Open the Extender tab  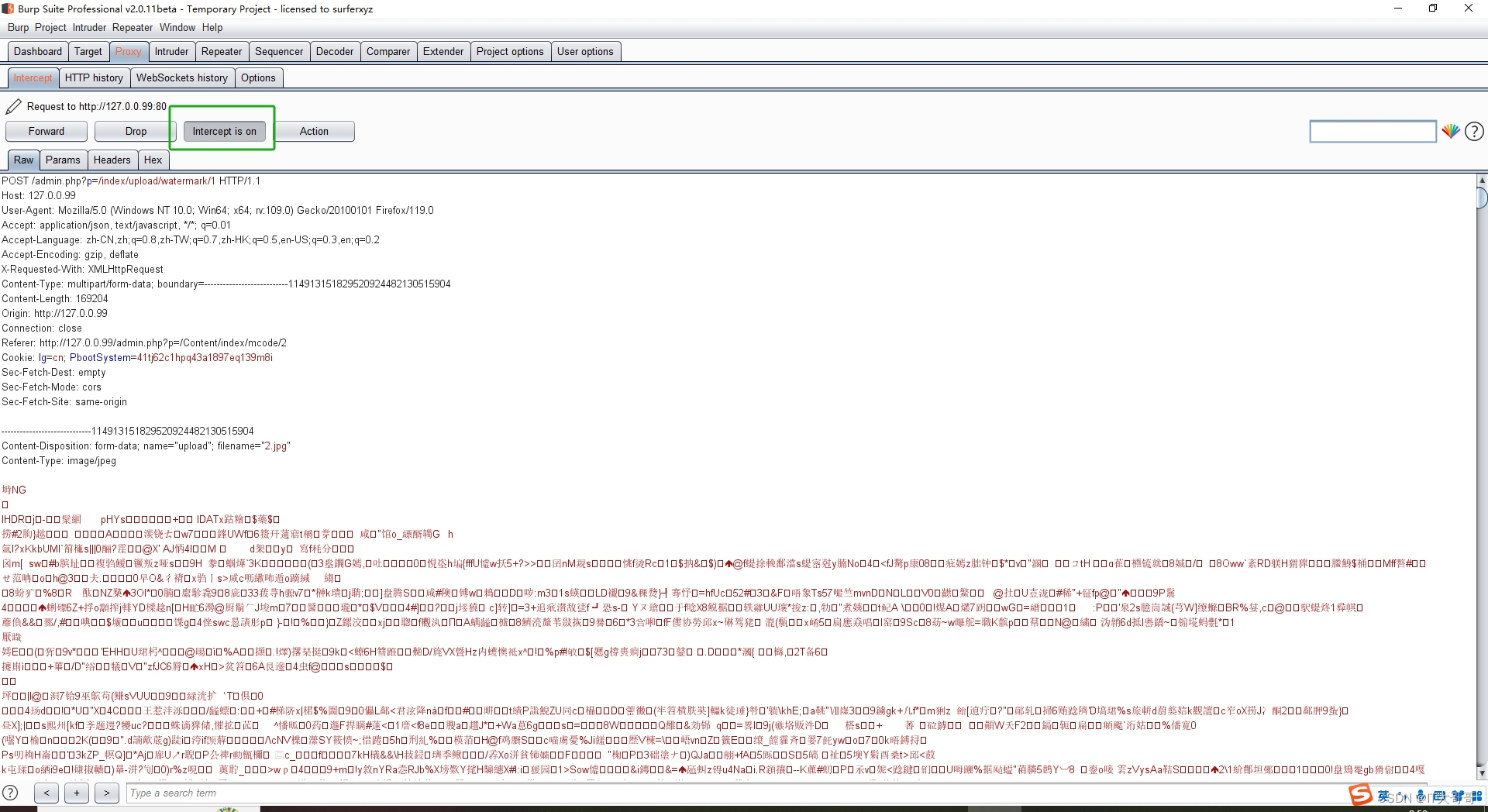[443, 51]
